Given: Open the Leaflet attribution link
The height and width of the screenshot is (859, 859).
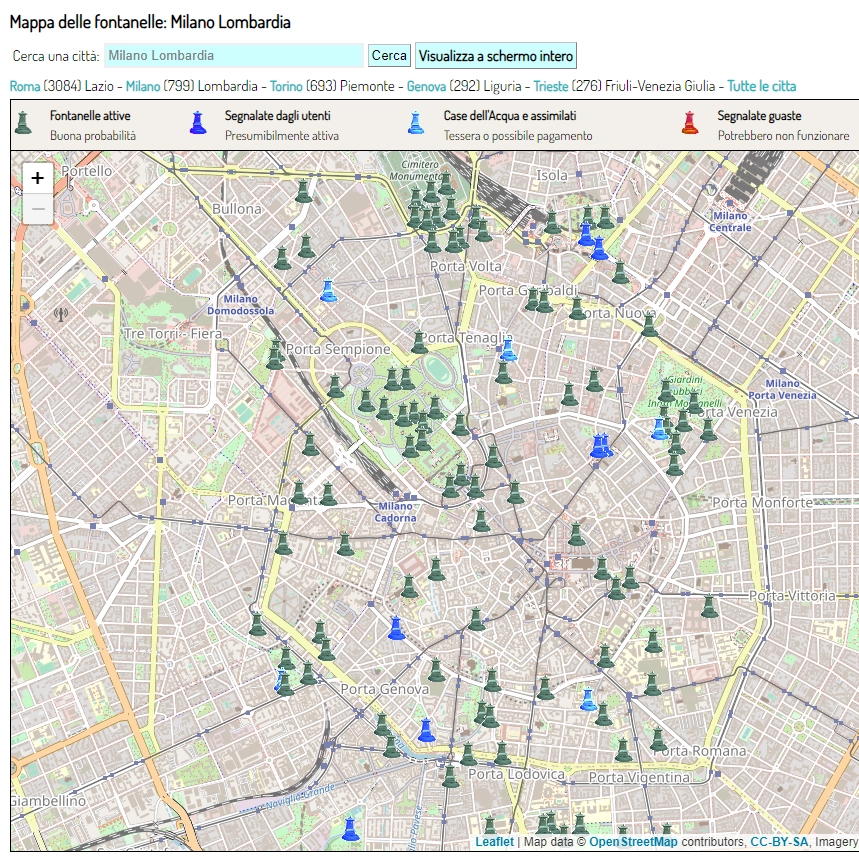Looking at the screenshot, I should pos(494,842).
